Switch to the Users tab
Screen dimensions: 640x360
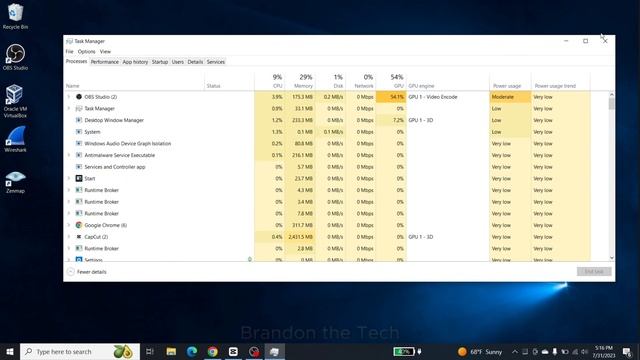click(x=178, y=62)
